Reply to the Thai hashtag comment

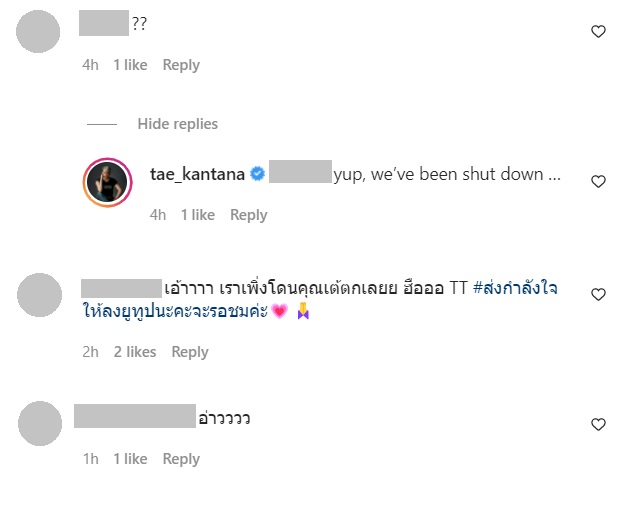coord(189,352)
